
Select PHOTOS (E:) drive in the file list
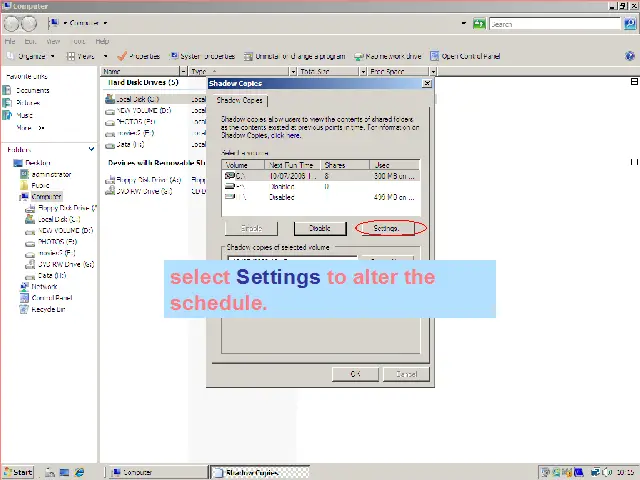click(x=131, y=122)
